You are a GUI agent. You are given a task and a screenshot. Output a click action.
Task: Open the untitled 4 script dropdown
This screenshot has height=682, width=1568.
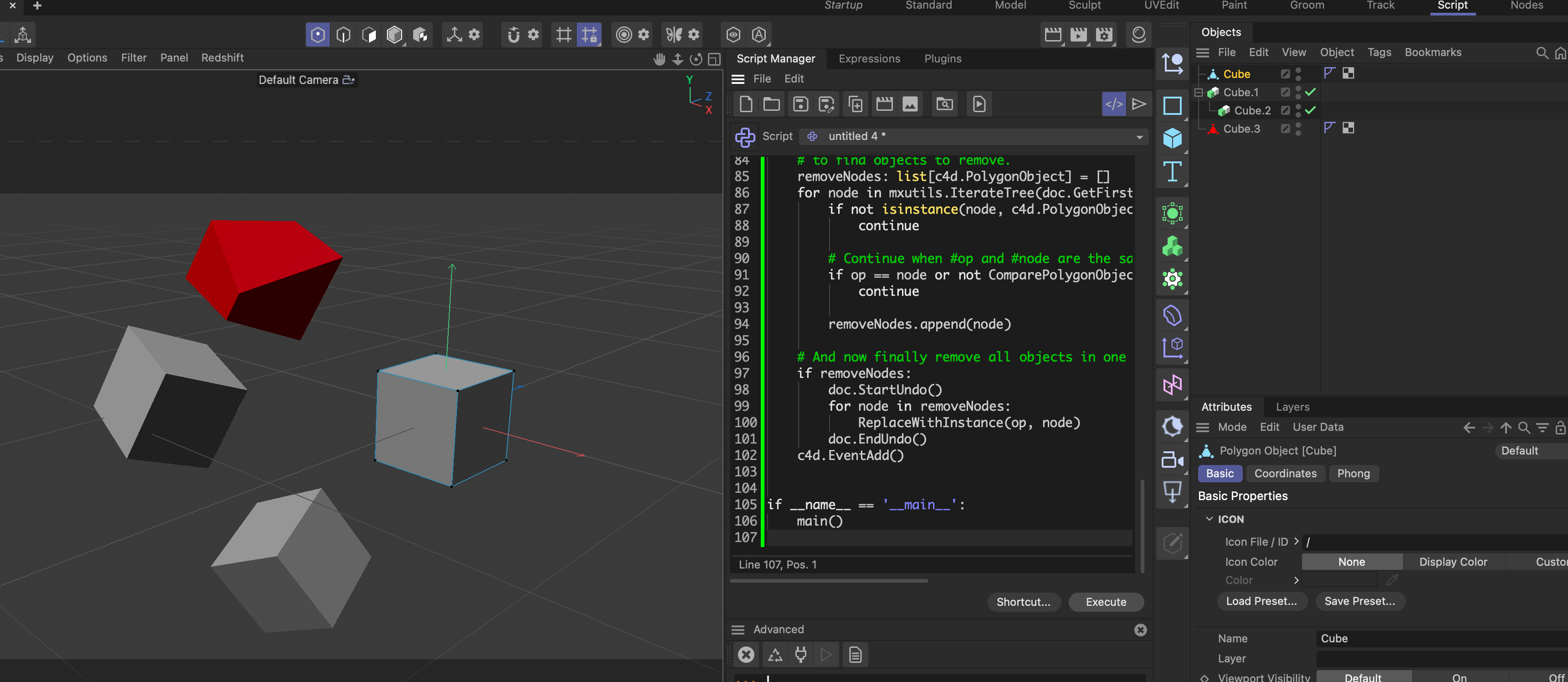point(1139,137)
